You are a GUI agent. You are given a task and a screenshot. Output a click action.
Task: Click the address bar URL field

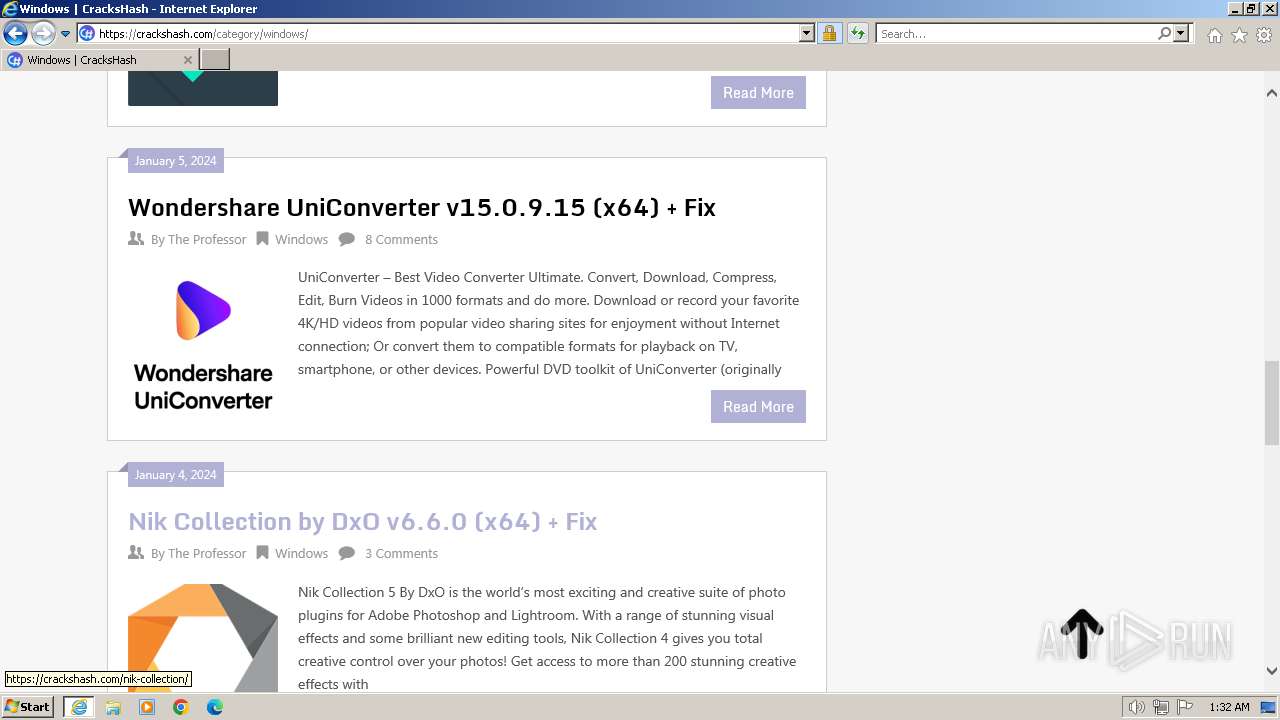(x=446, y=34)
